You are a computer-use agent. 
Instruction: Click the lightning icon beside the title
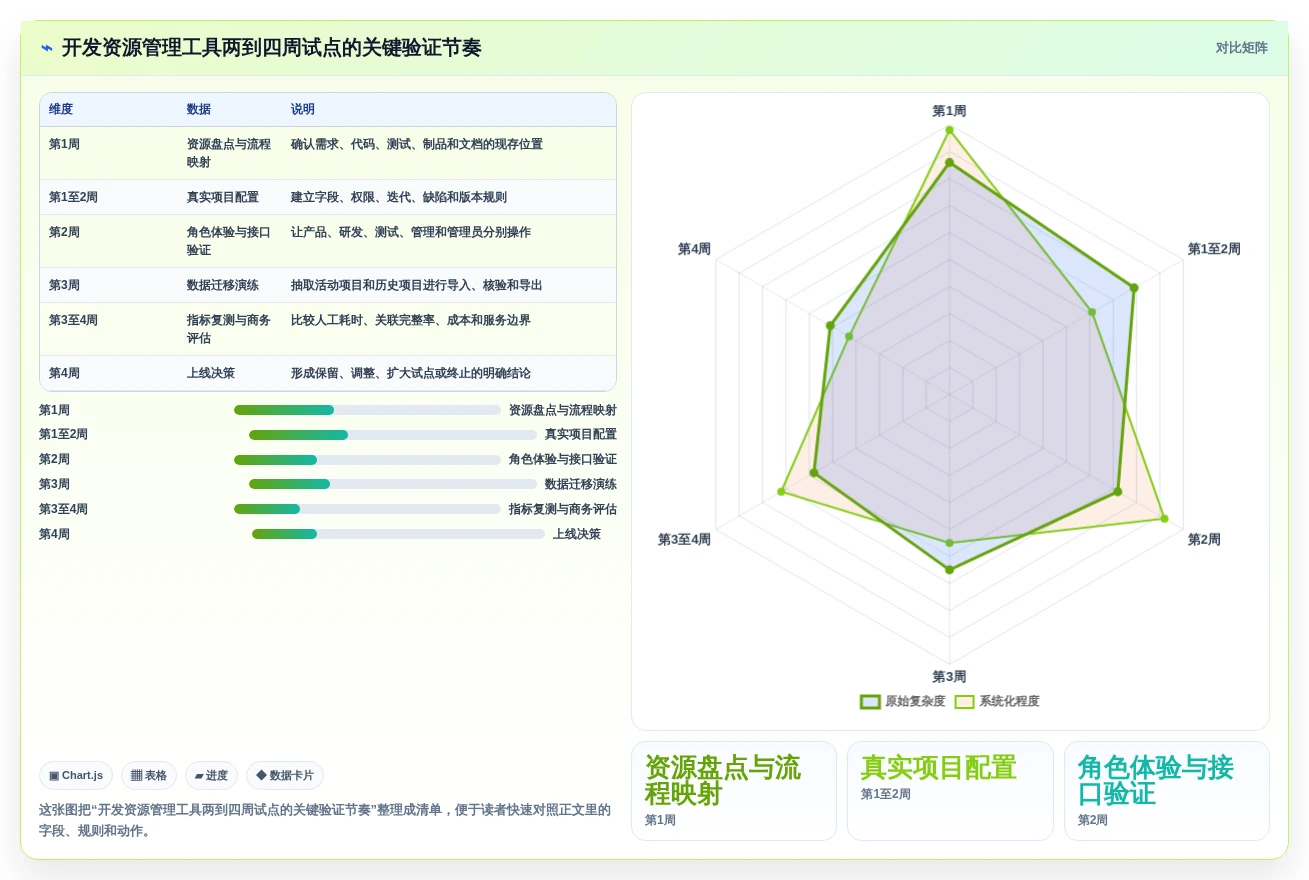(47, 48)
